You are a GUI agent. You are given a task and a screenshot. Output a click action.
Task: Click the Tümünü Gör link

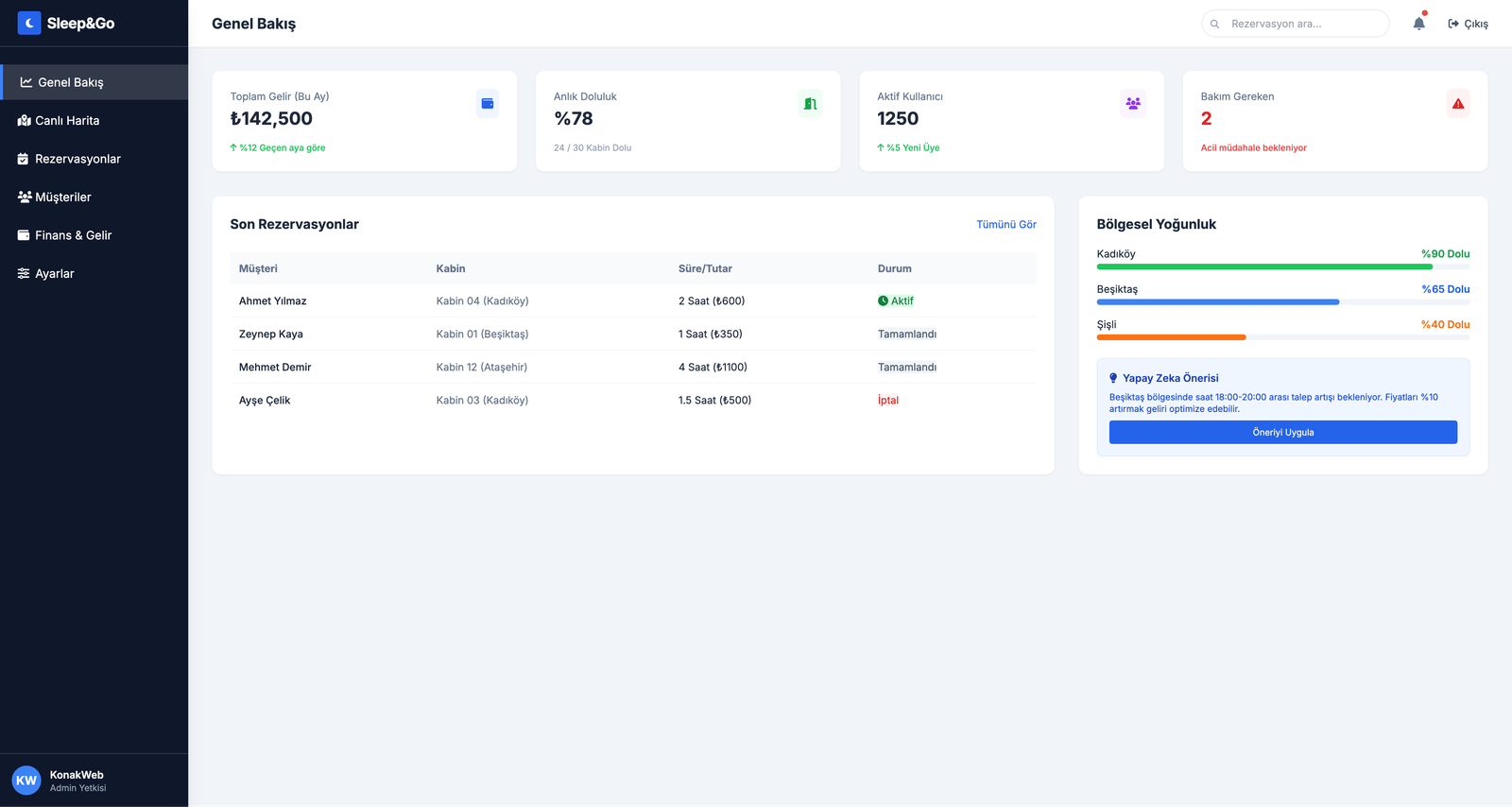point(1005,225)
